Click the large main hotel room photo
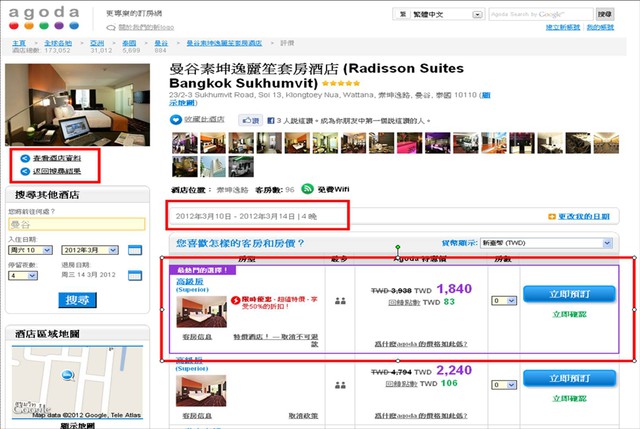 pyautogui.click(x=78, y=105)
